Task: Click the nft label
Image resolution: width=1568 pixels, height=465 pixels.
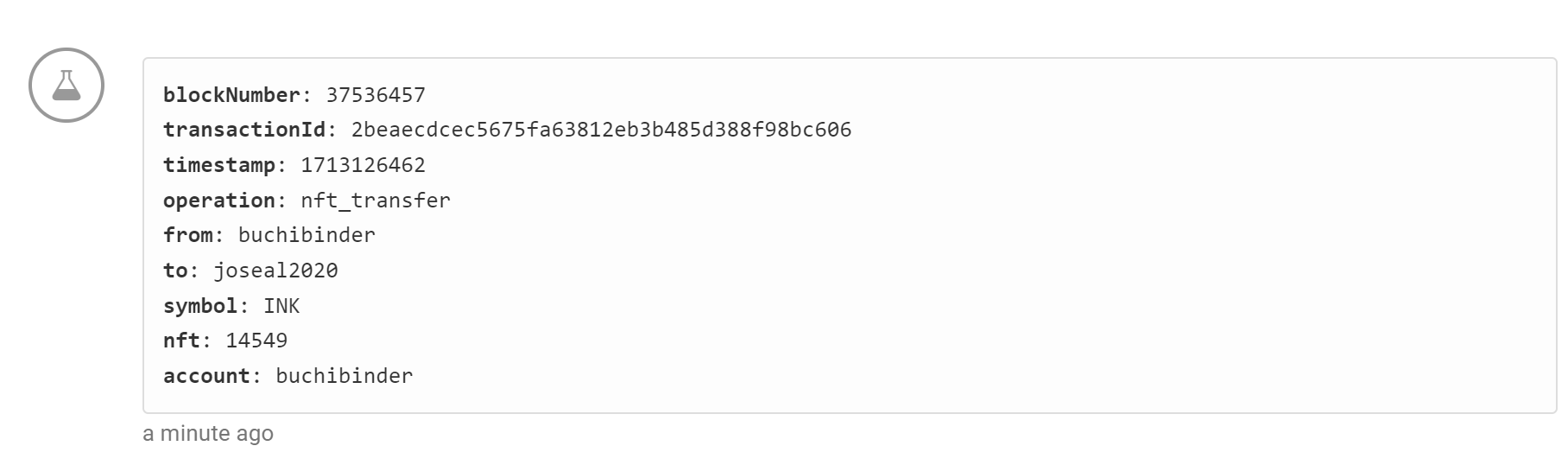Action: 181,341
